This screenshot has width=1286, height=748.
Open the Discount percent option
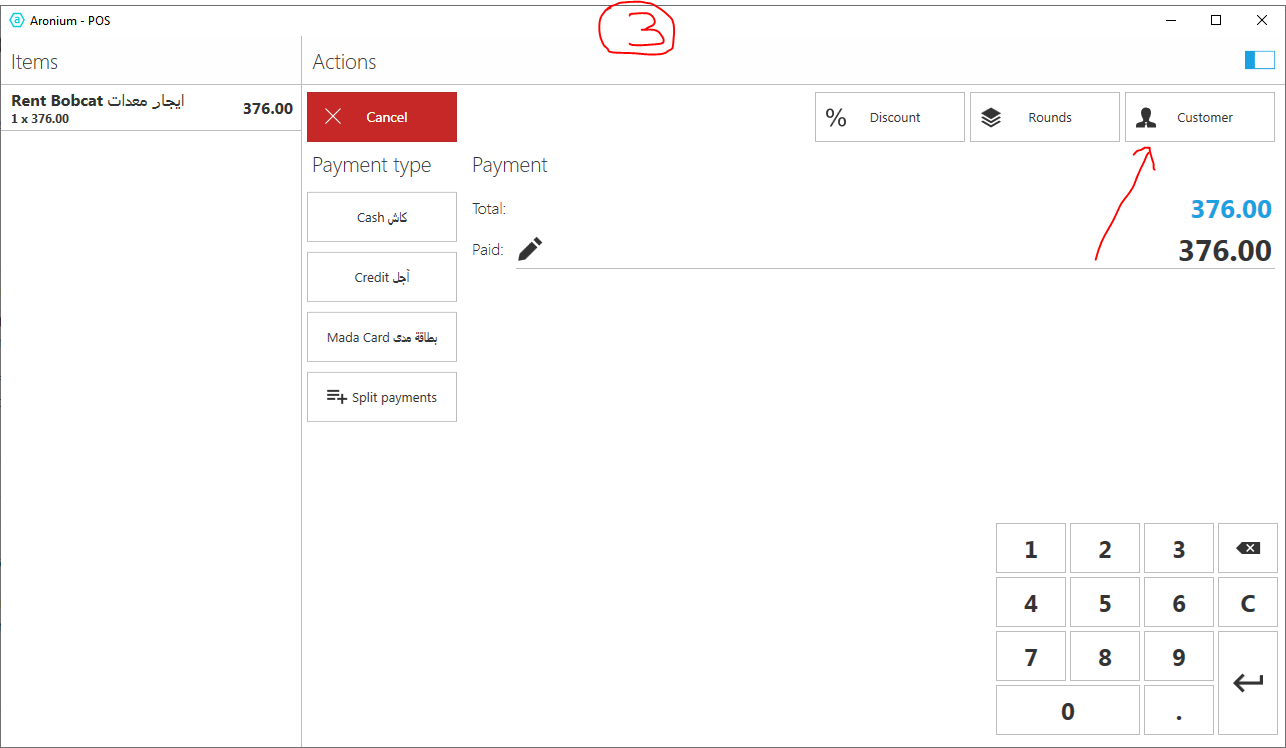point(889,117)
